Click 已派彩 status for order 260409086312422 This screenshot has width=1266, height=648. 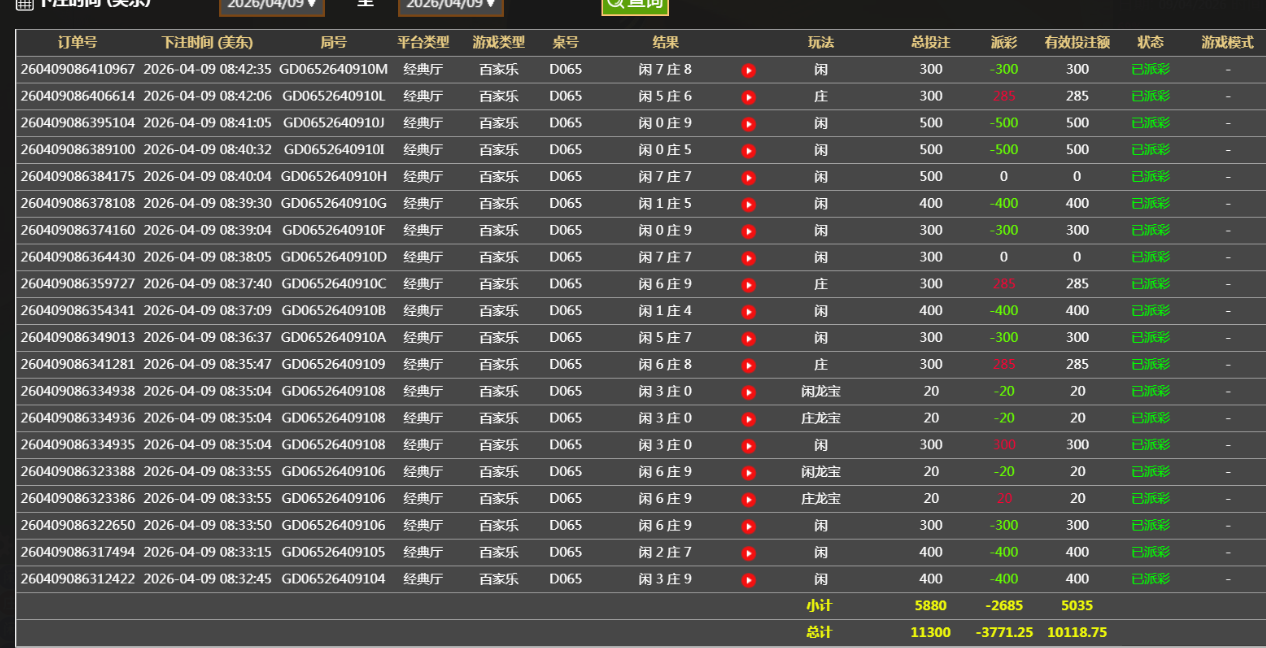[1150, 579]
